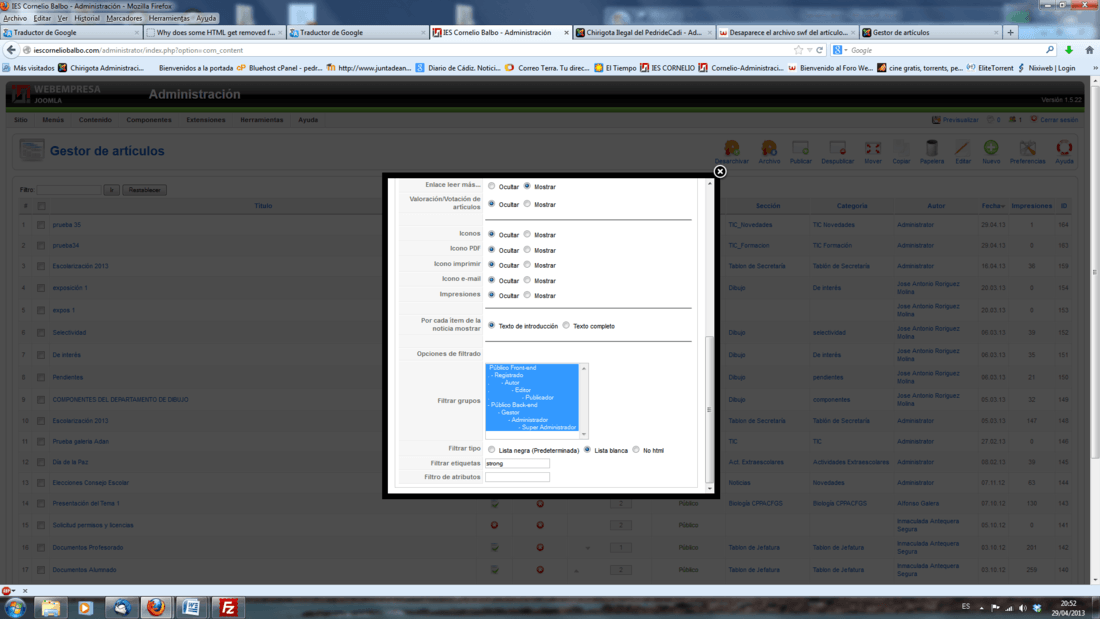Open the Preferencias toolbar icon
Viewport: 1100px width, 619px height.
1028,152
